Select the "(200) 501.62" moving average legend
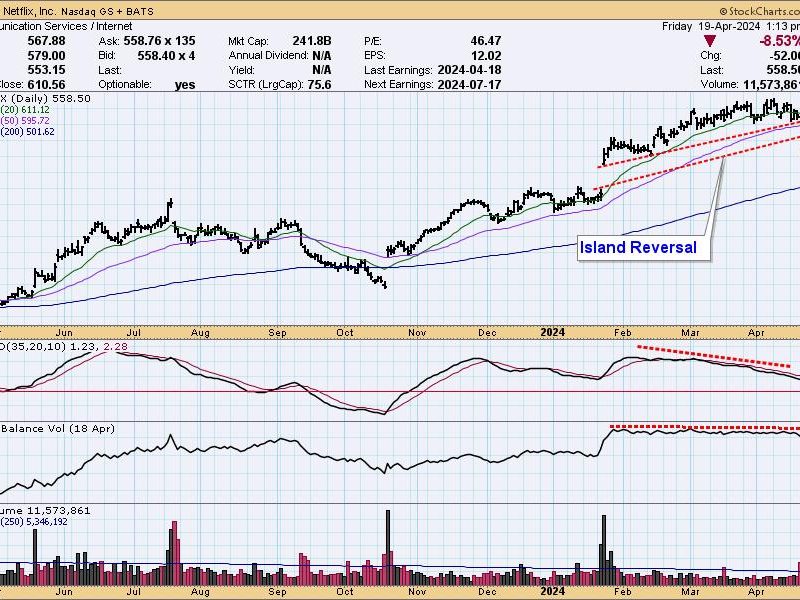 pos(27,132)
